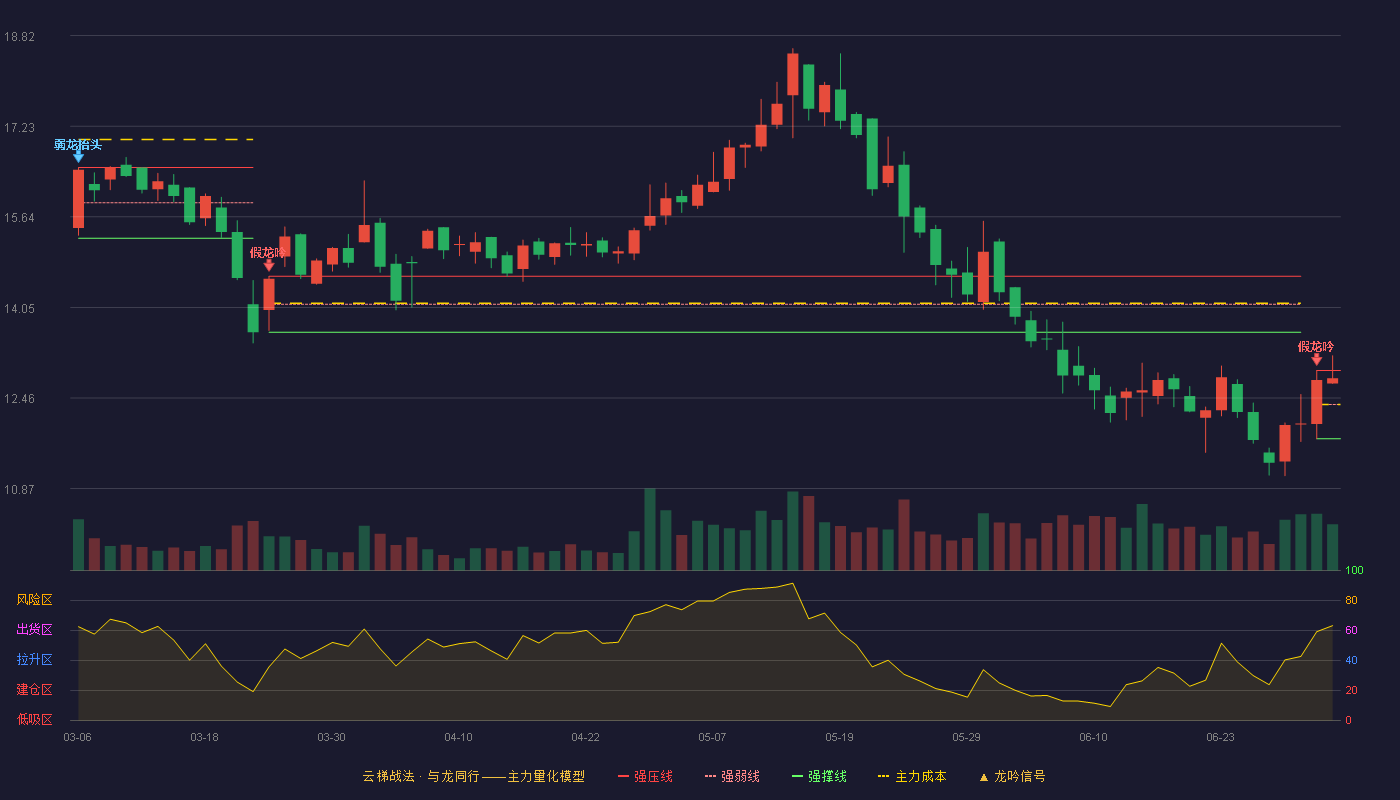
Task: Click the 拉升区 zone label
Action: (x=34, y=660)
